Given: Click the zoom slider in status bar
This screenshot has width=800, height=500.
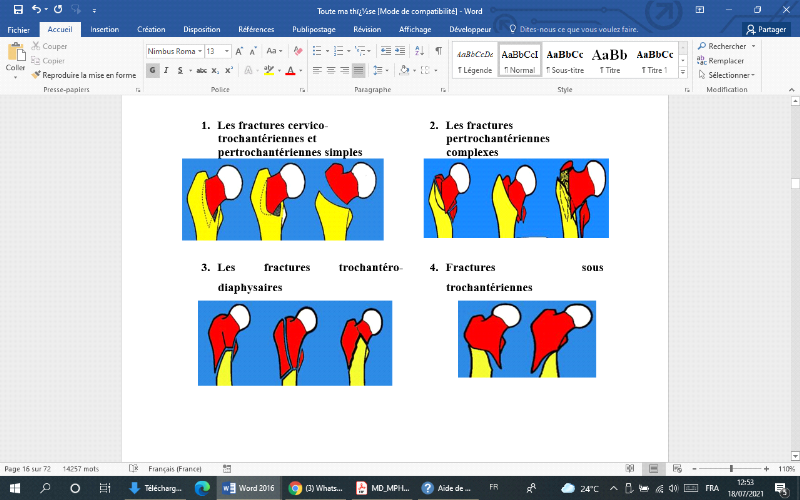Looking at the screenshot, I should [731, 468].
